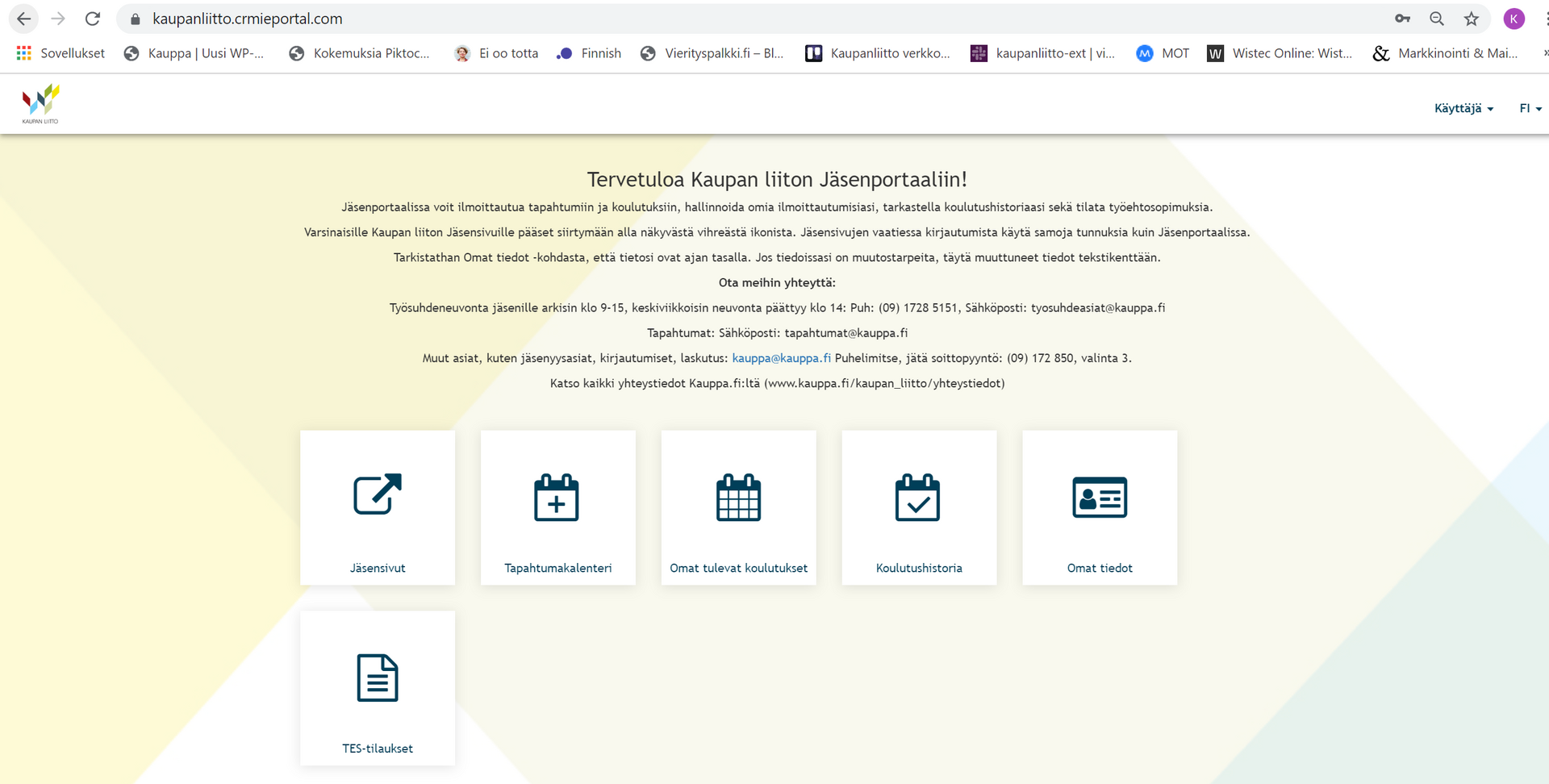1549x784 pixels.
Task: Open the Sovellukset apps grid icon
Action: (23, 52)
